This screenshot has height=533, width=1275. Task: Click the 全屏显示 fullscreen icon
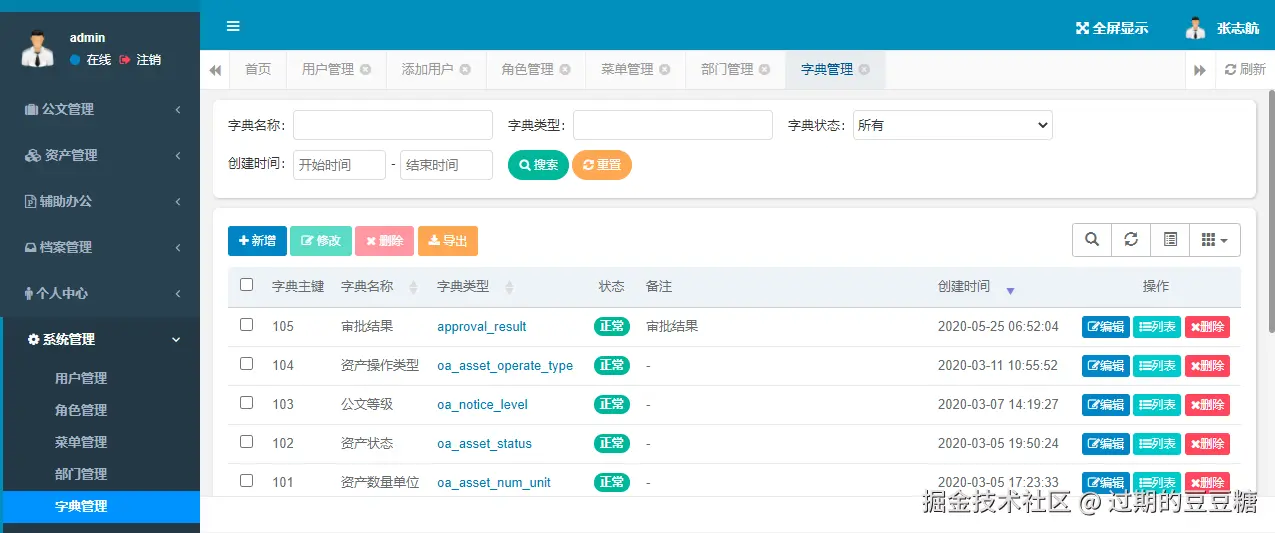pos(1081,28)
